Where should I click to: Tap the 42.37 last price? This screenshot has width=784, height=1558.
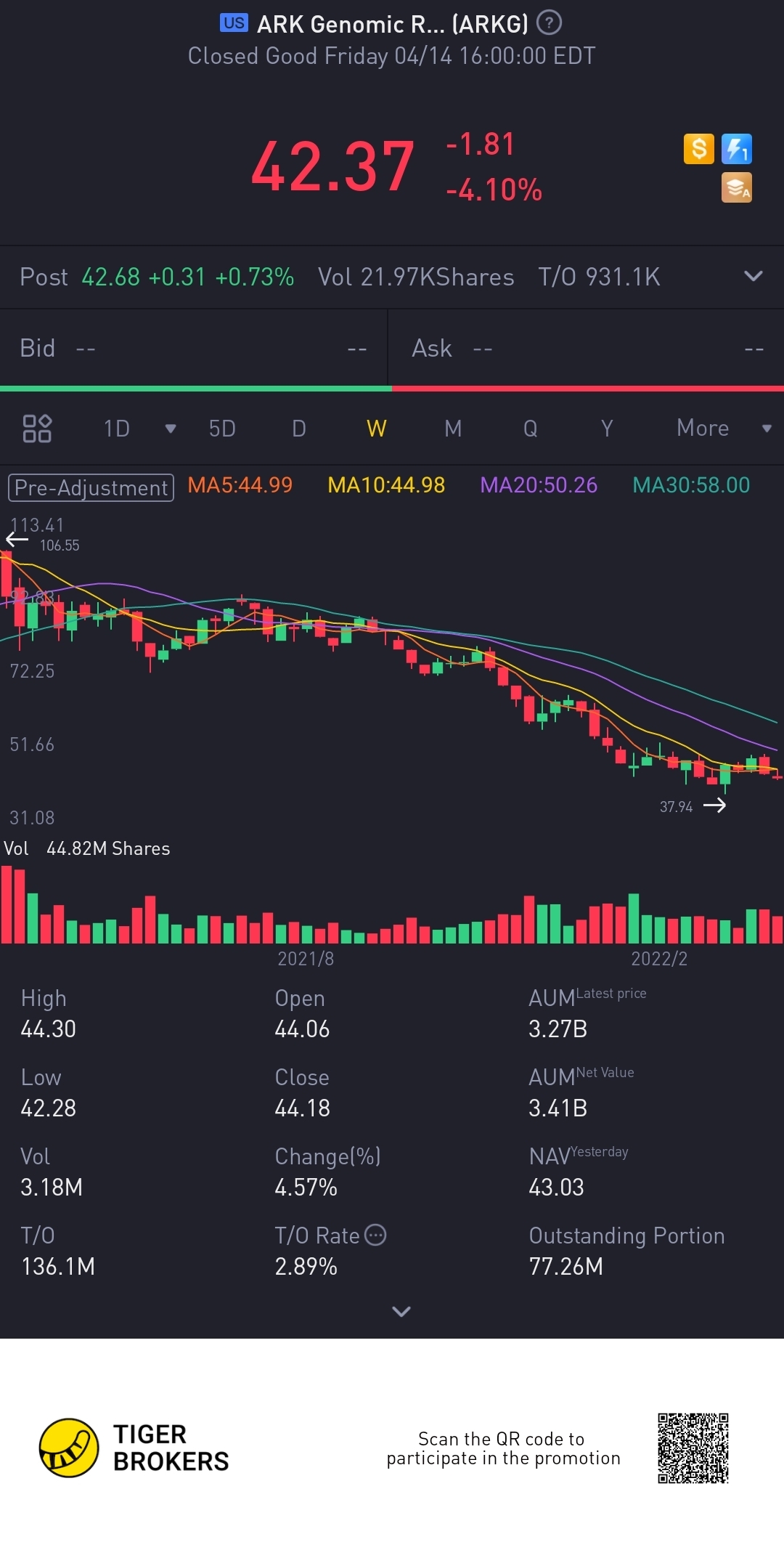pyautogui.click(x=332, y=167)
